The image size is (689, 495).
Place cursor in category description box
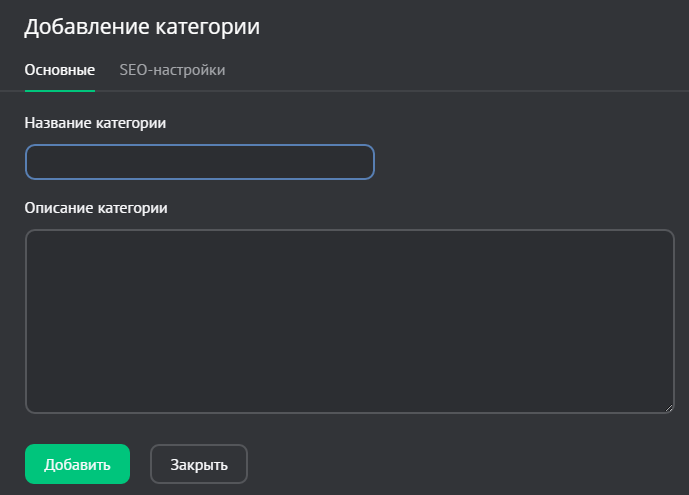pyautogui.click(x=350, y=321)
